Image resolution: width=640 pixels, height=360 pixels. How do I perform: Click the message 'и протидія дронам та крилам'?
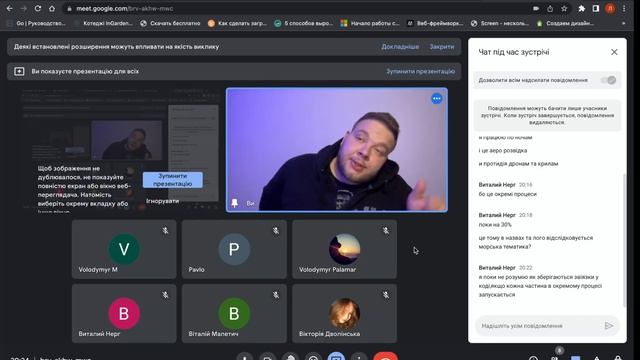pyautogui.click(x=518, y=164)
